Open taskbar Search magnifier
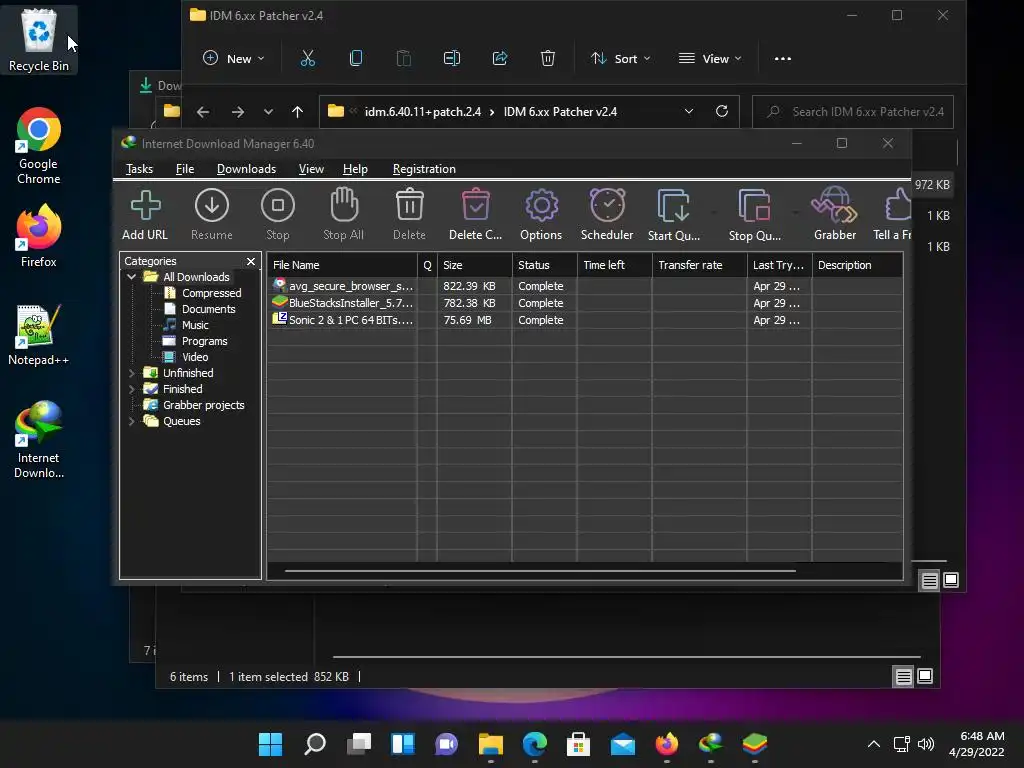The image size is (1024, 768). pos(315,744)
